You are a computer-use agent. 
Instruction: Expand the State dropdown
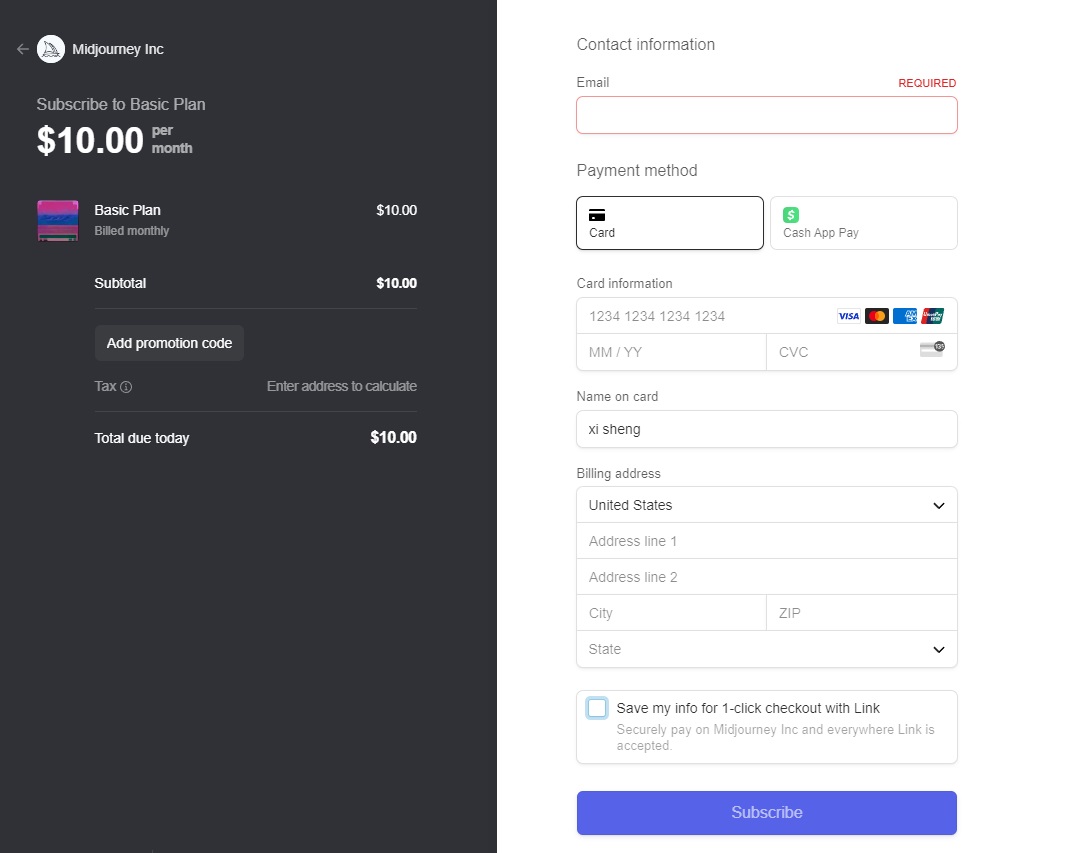[766, 649]
